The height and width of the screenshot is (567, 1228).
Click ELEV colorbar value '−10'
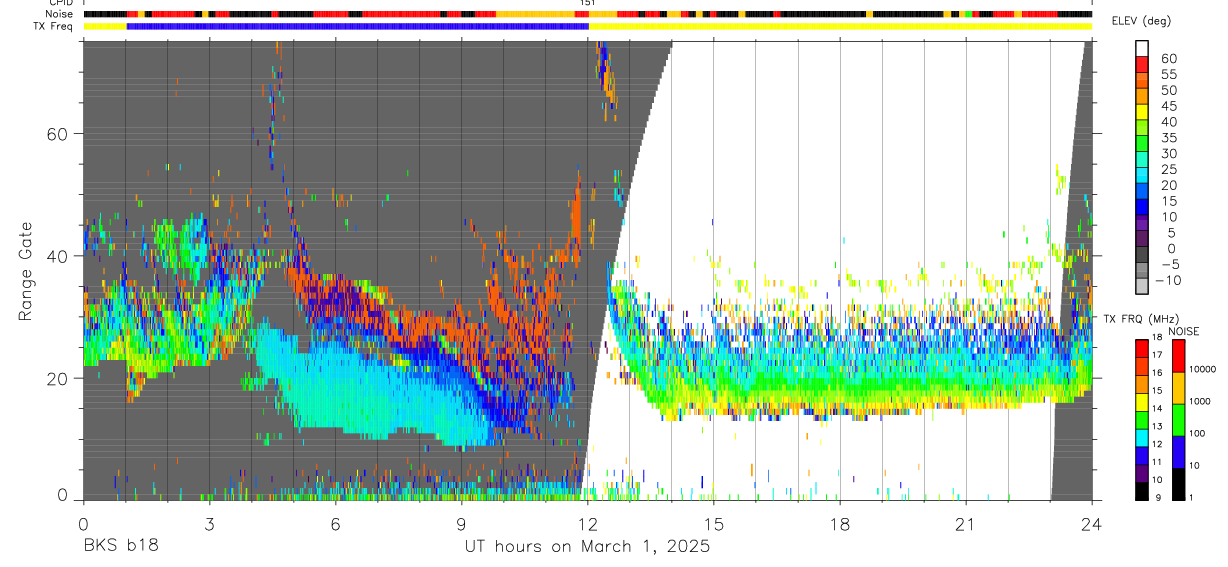click(1166, 280)
